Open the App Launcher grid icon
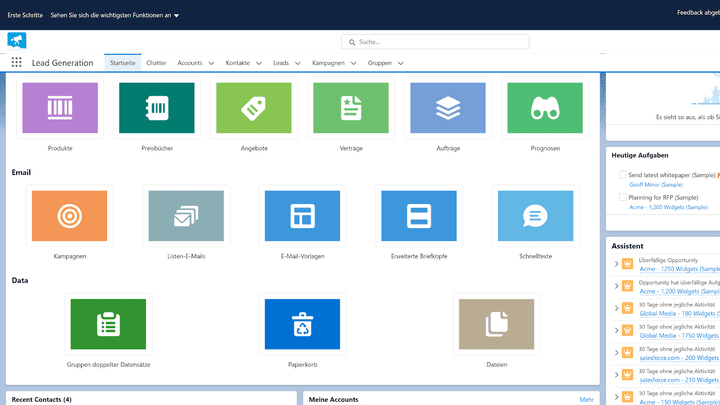The image size is (720, 405). click(16, 62)
